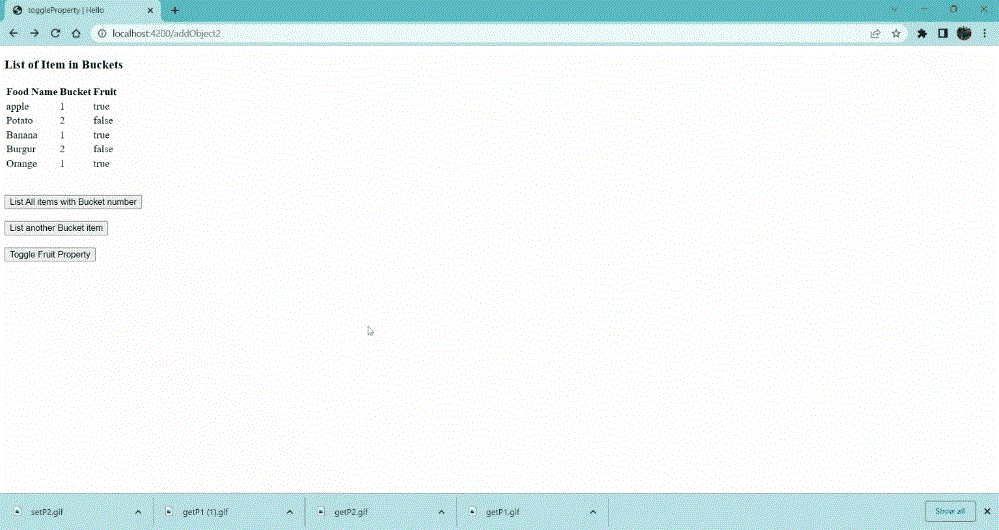Image resolution: width=999 pixels, height=530 pixels.
Task: Open downloaded file getP1 (1).gif
Action: pos(205,512)
